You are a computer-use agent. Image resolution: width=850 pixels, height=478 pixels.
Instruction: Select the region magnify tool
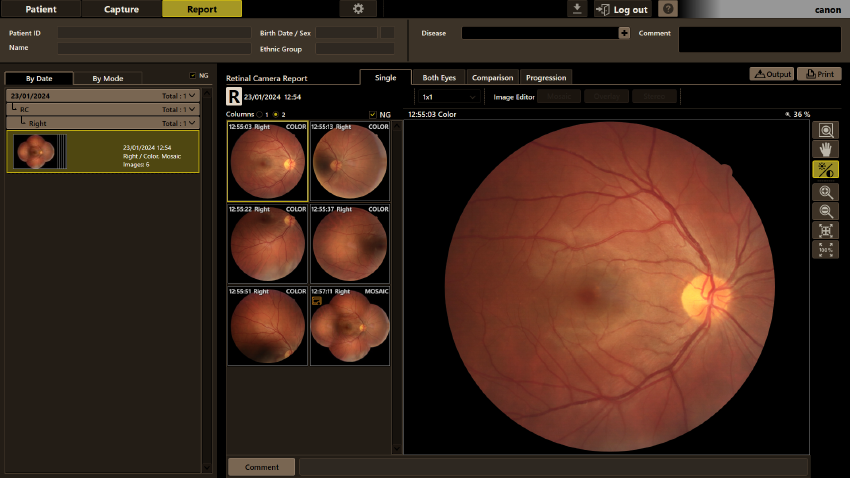tap(825, 130)
